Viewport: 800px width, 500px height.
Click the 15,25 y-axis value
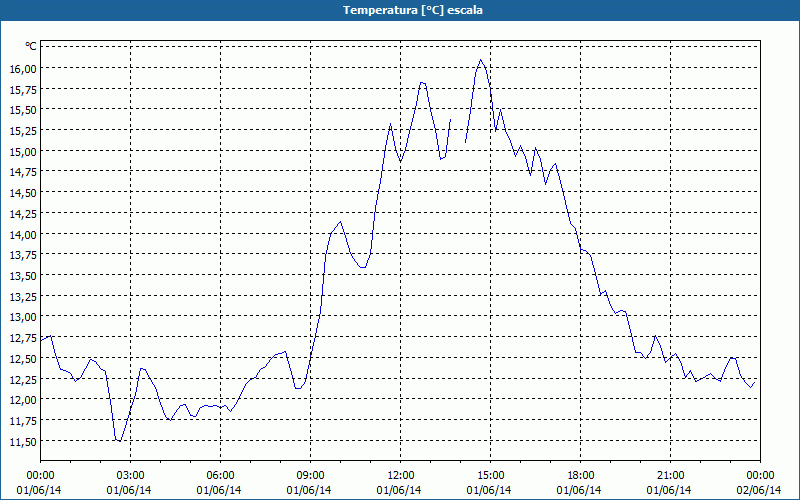(x=23, y=131)
